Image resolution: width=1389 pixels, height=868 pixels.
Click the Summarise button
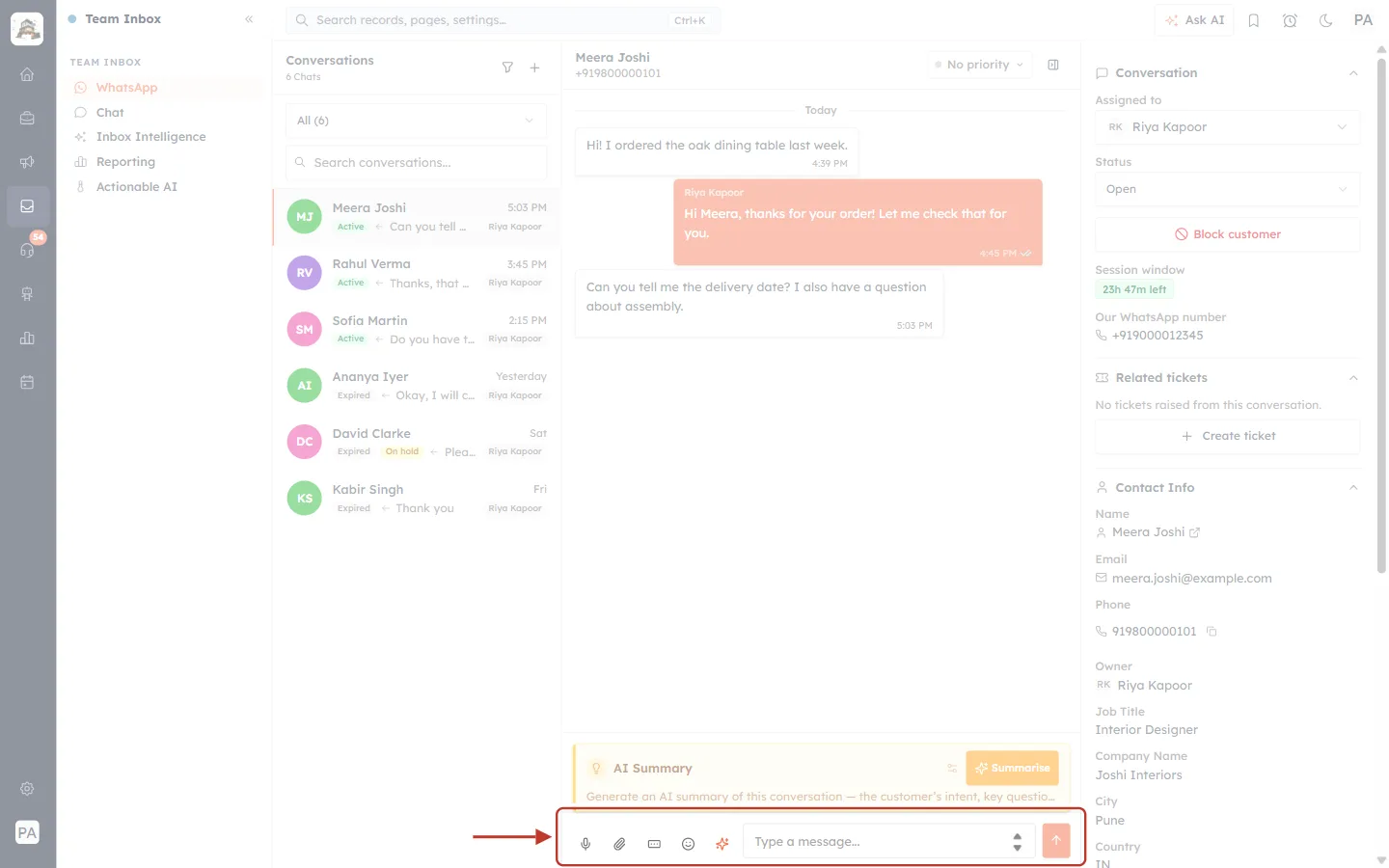click(x=1012, y=769)
